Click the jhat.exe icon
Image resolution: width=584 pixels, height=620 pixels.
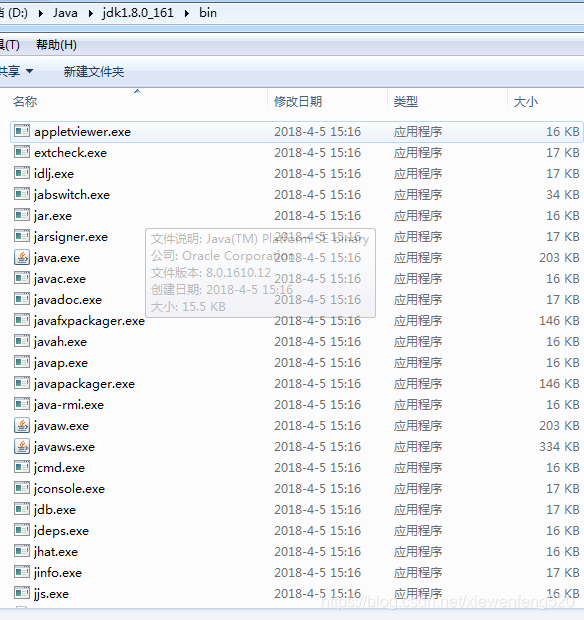22,551
